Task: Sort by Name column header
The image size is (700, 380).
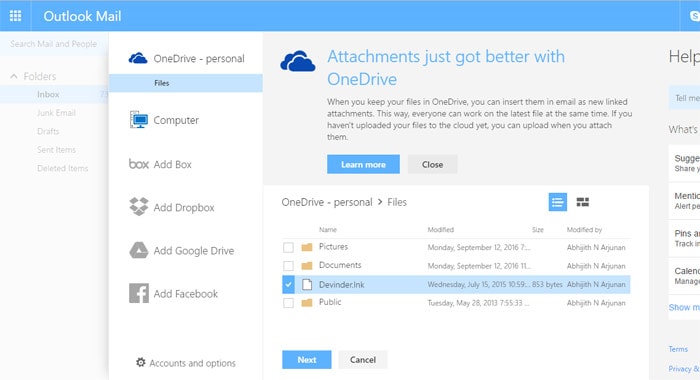Action: click(328, 230)
